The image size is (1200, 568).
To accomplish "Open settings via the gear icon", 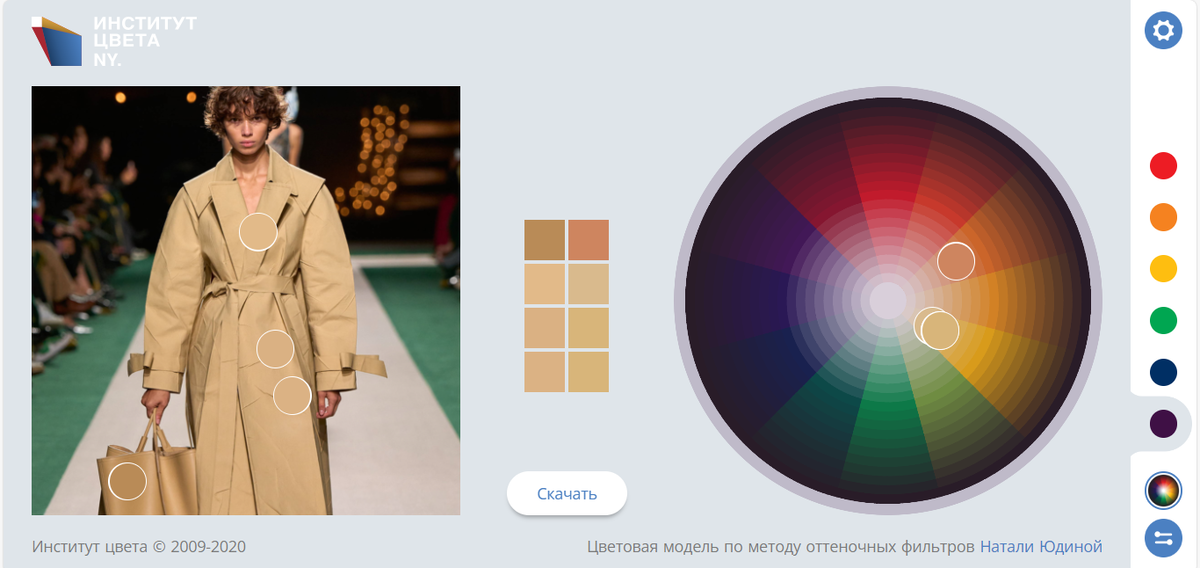I will pyautogui.click(x=1163, y=31).
